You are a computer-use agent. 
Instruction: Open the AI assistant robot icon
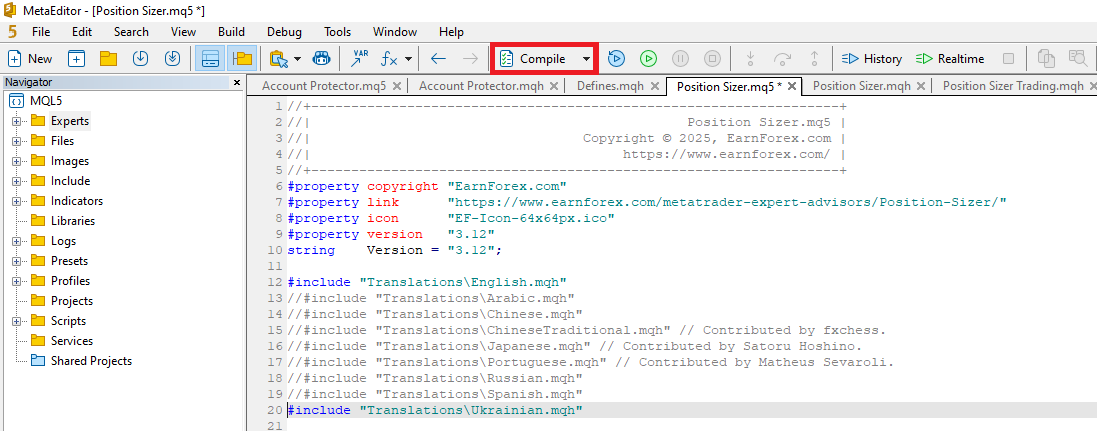coord(321,59)
